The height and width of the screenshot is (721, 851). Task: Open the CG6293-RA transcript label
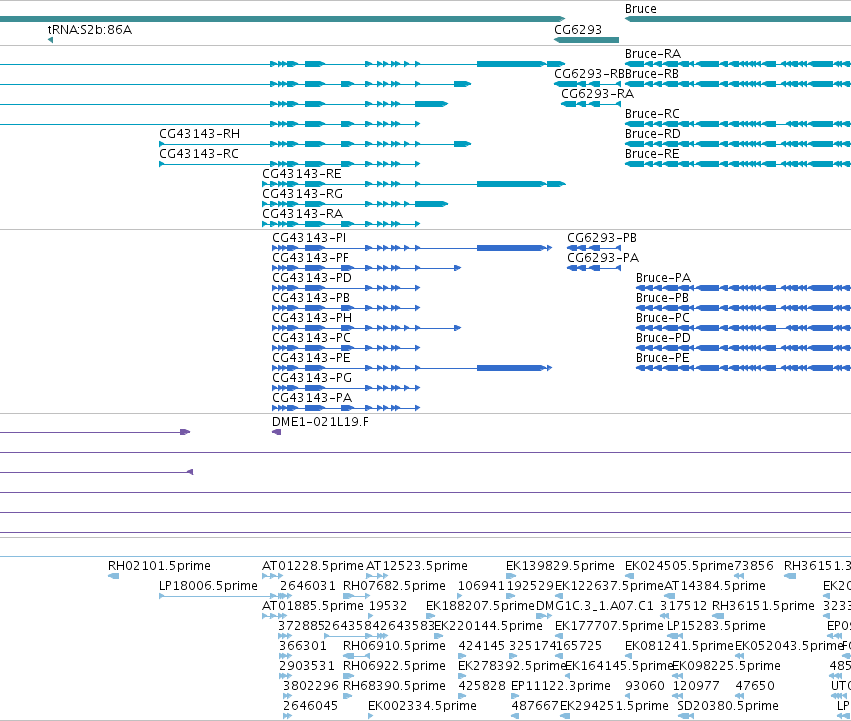[x=598, y=93]
